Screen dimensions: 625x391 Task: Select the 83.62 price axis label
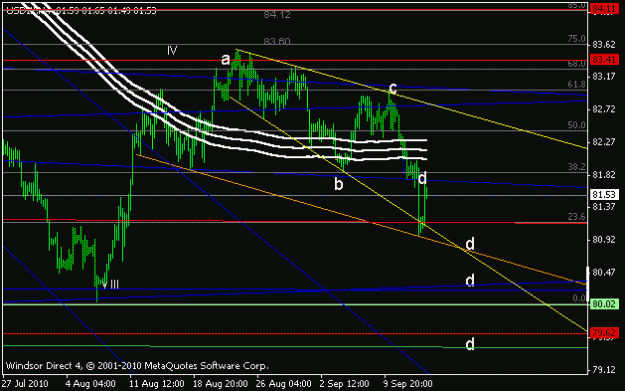[603, 45]
